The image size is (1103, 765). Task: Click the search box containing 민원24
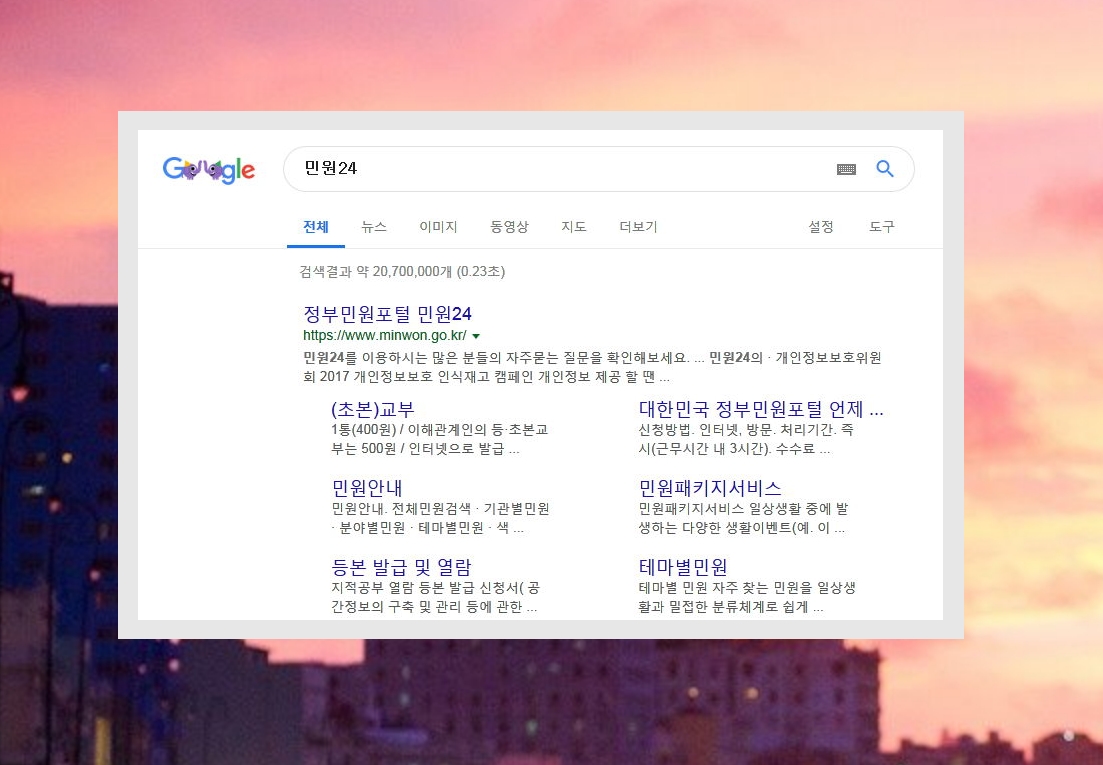pyautogui.click(x=599, y=169)
